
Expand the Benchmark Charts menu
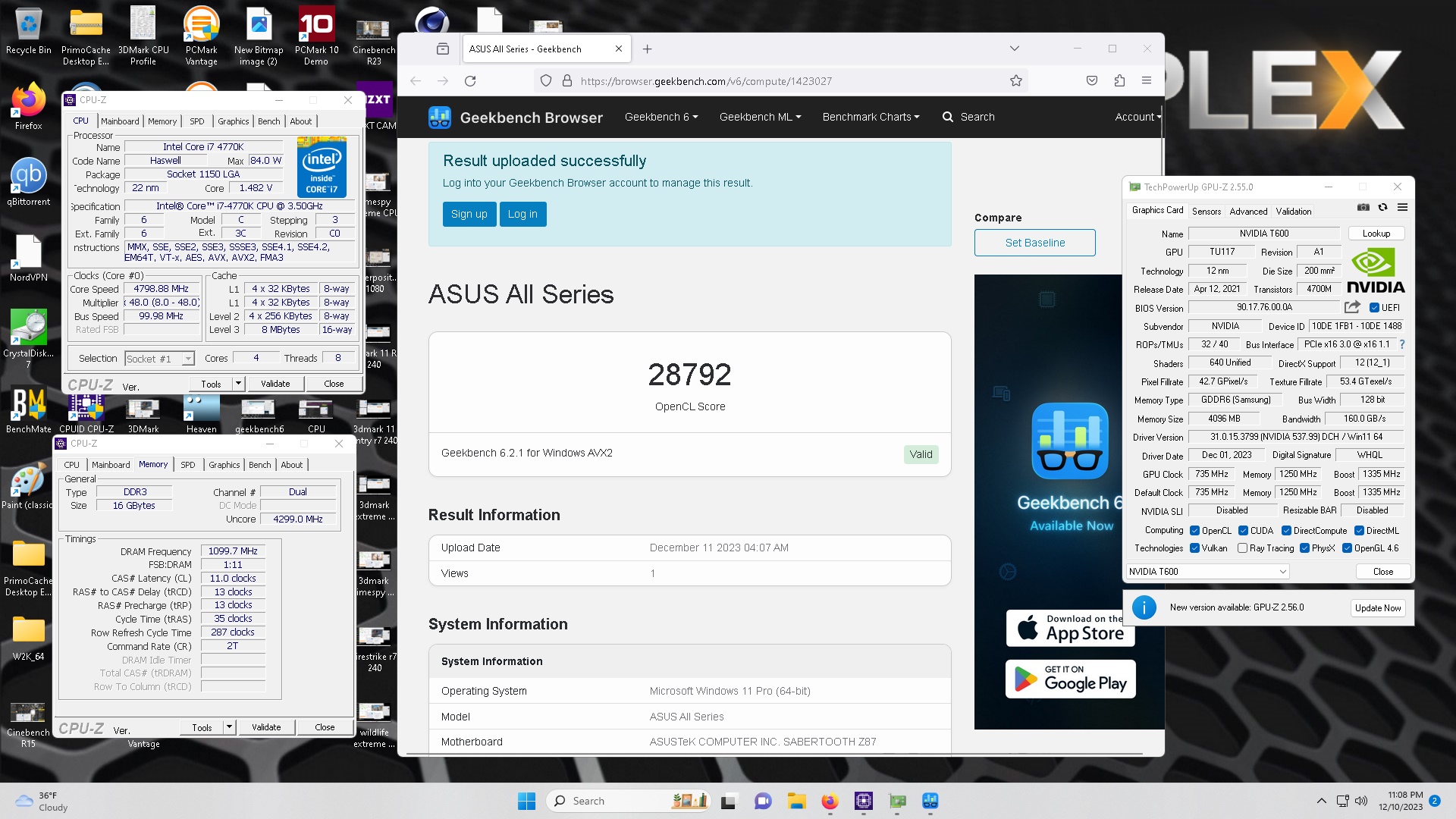click(x=871, y=117)
